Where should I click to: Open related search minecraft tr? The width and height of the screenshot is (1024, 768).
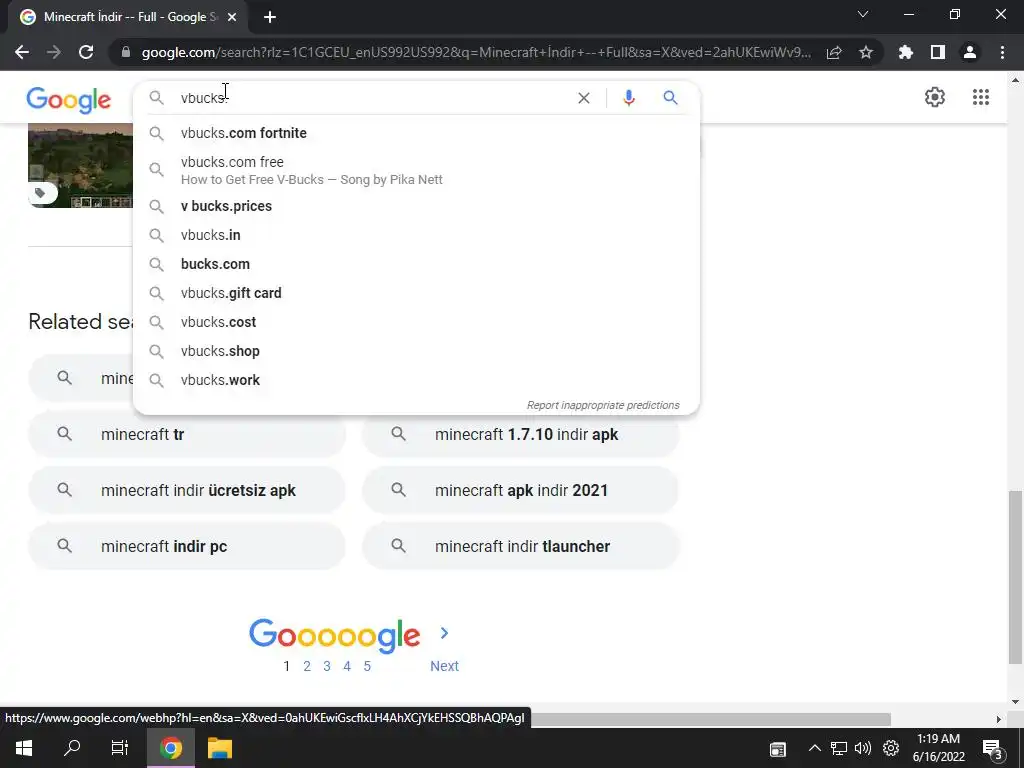click(x=187, y=434)
